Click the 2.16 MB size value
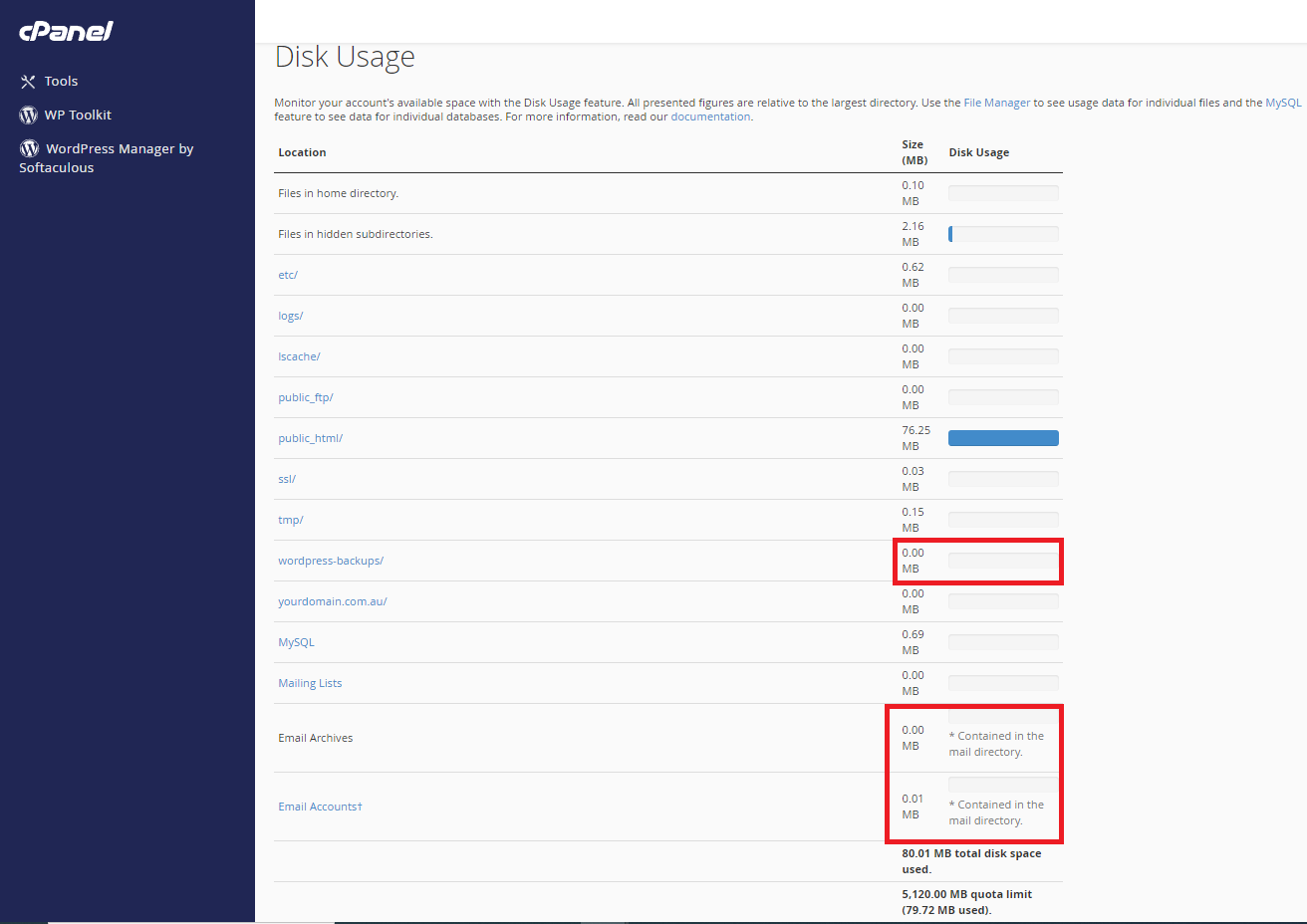Screen dimensions: 1307x924 click(913, 234)
